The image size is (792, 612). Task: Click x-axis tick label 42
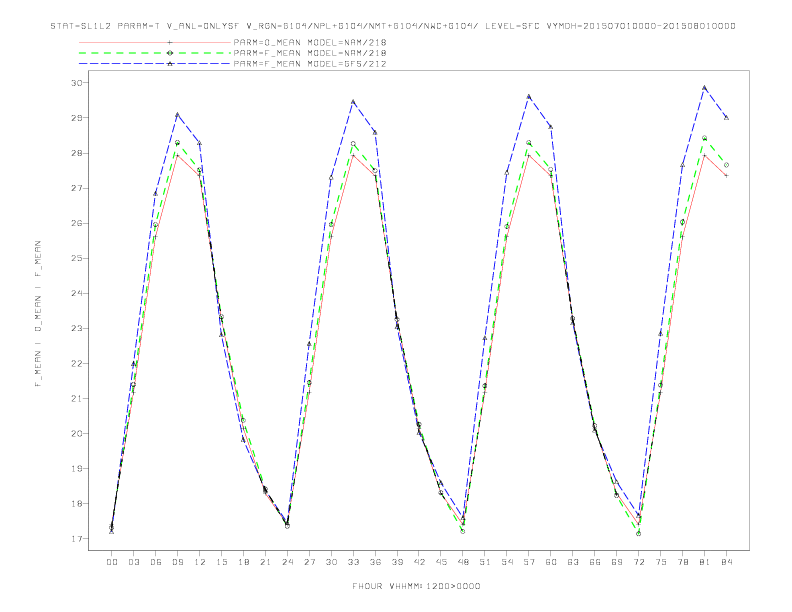click(419, 562)
